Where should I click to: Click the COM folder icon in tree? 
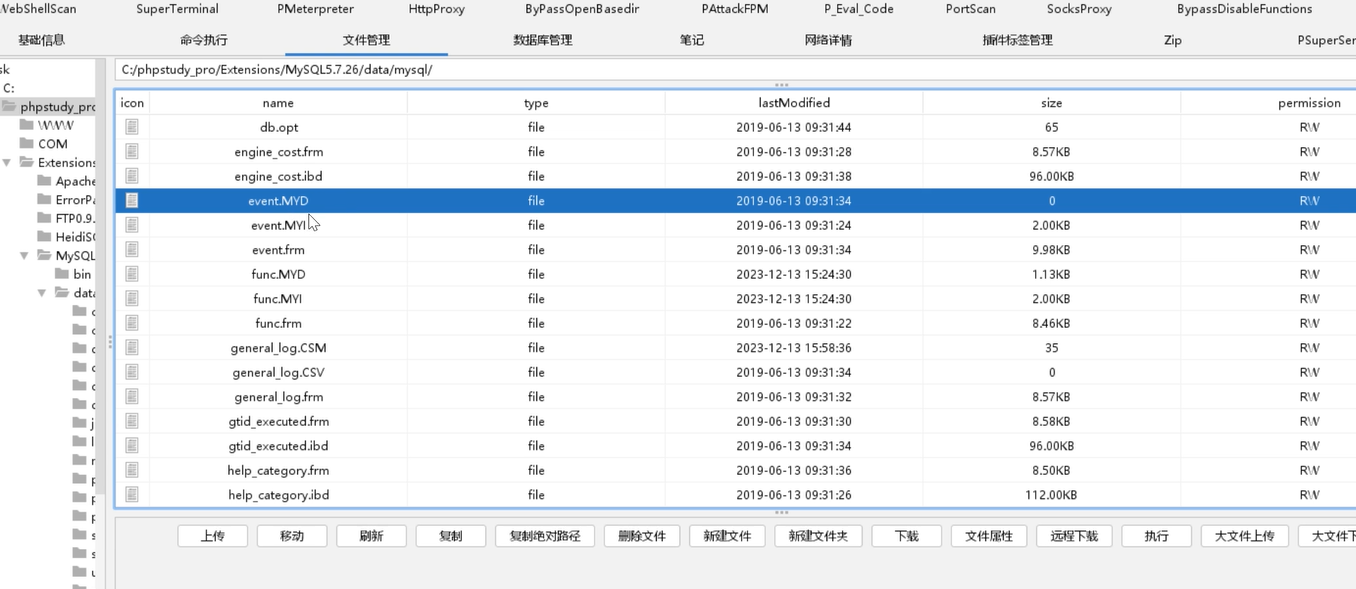(27, 144)
